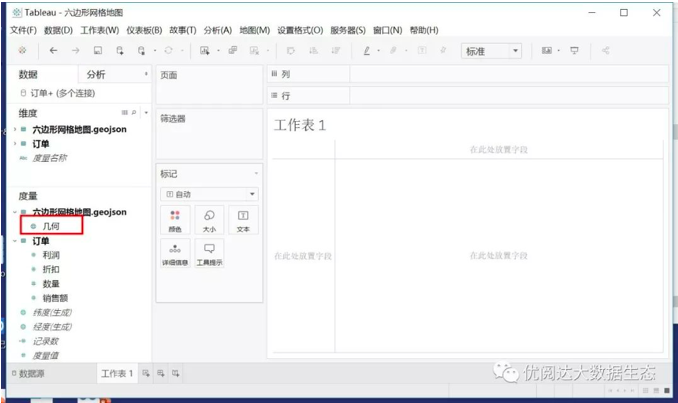678x403 pixels.
Task: Click the 大小 size marks button
Action: pyautogui.click(x=209, y=220)
